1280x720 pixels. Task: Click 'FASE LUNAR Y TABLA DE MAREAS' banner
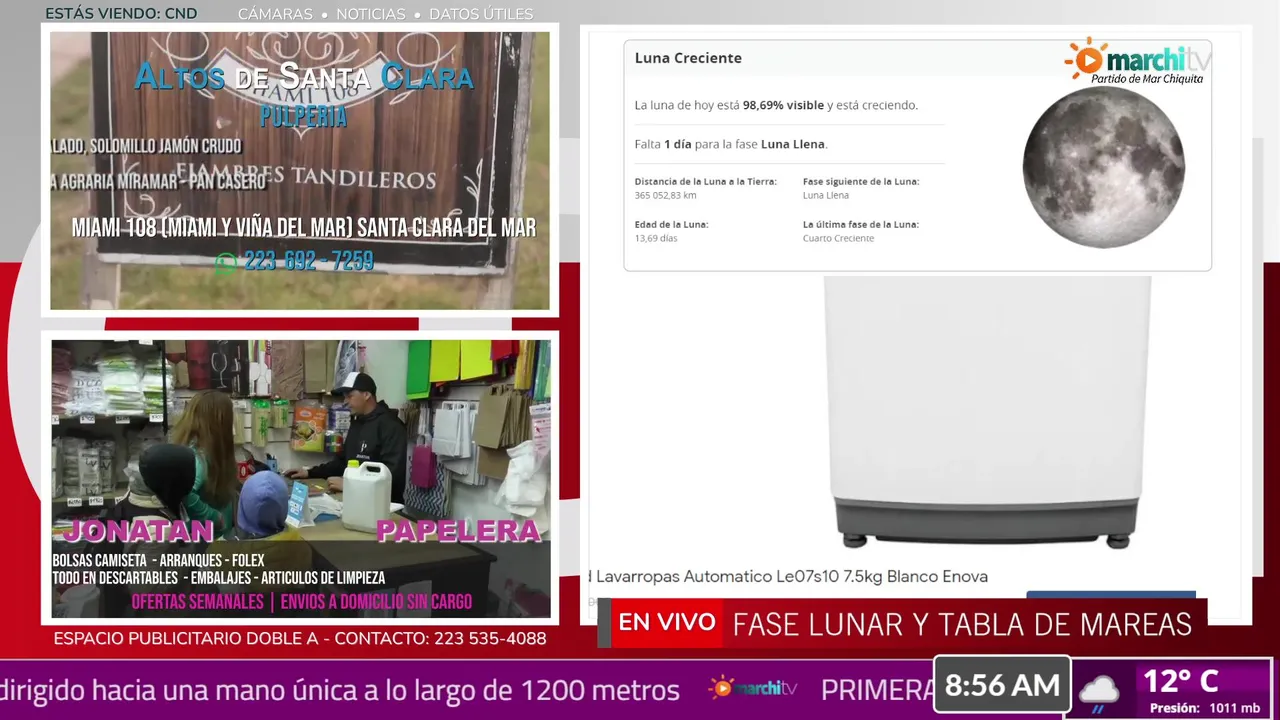pos(962,625)
